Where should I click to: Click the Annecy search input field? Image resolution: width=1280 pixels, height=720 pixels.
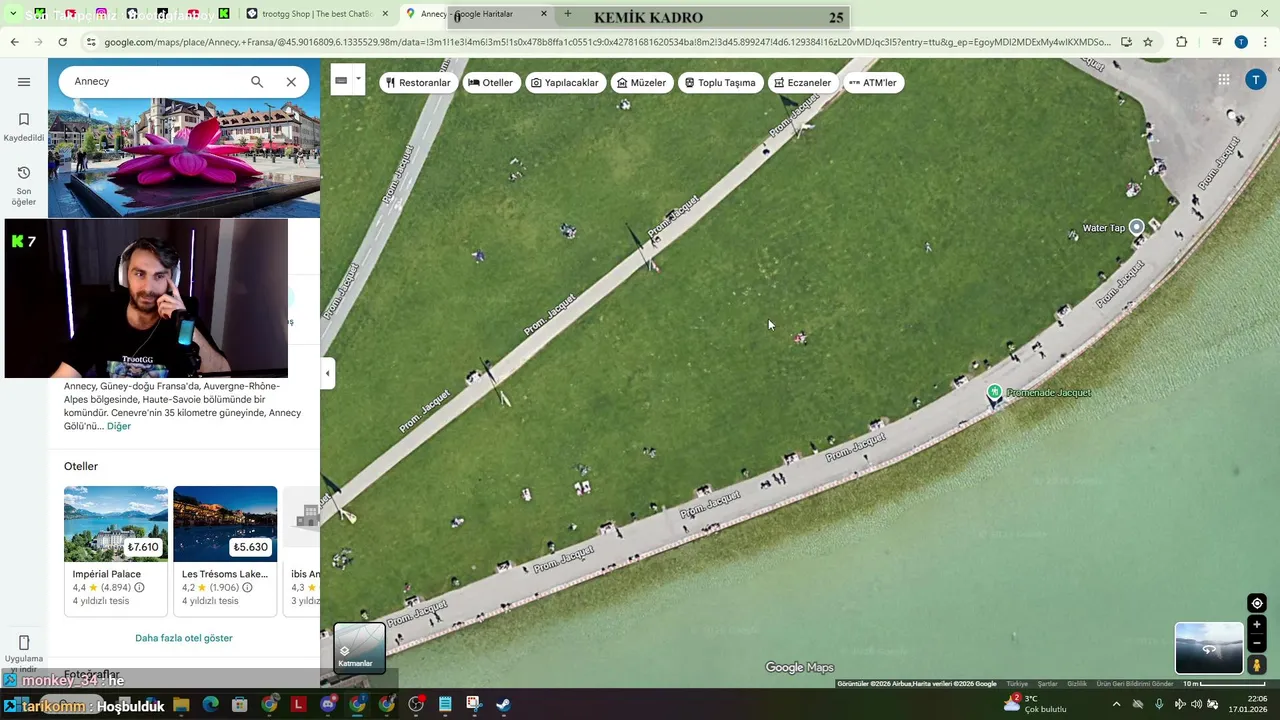click(155, 81)
